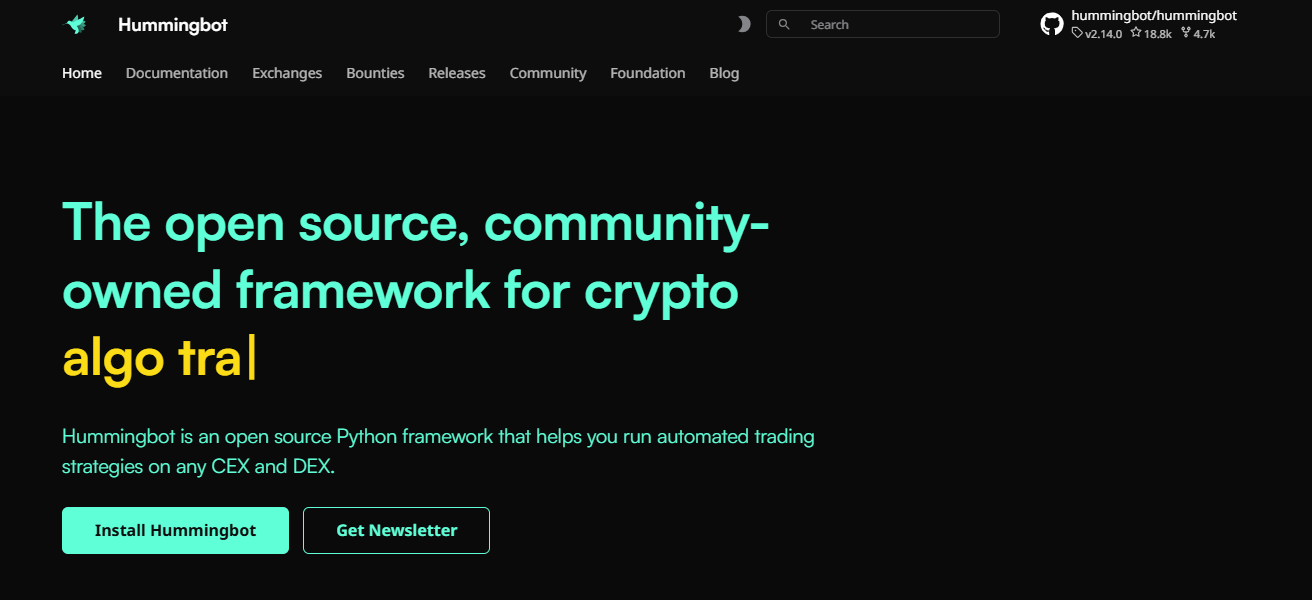Open the Bounties tab

tap(375, 73)
